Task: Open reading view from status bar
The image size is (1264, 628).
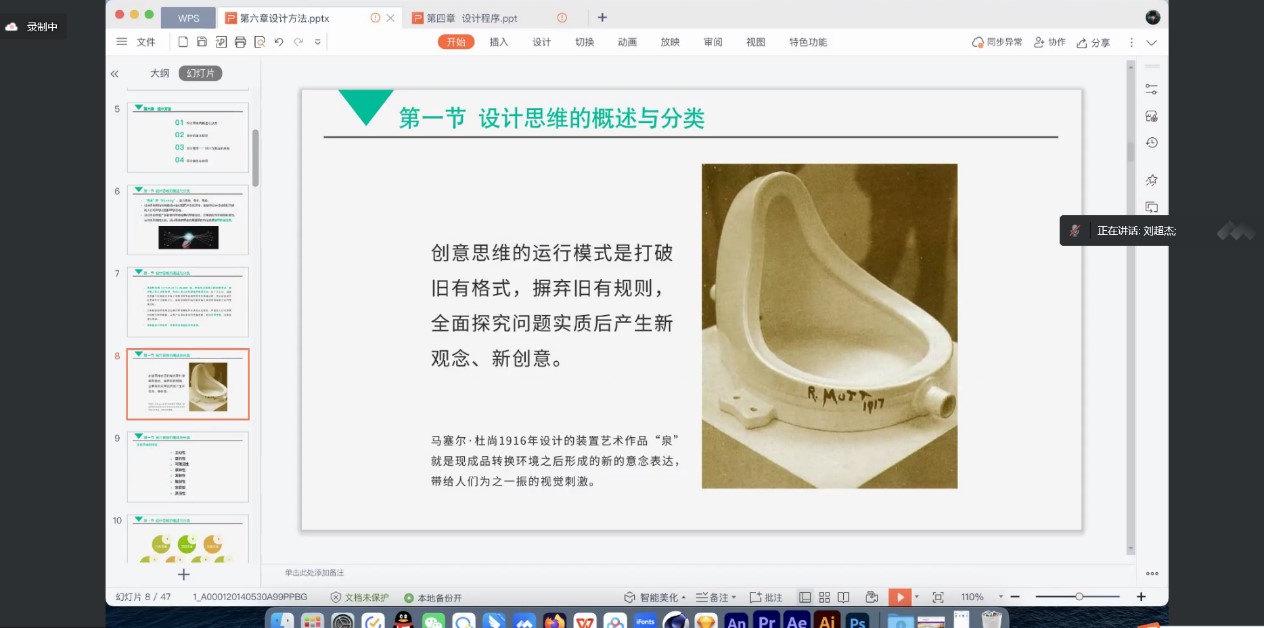Action: pos(842,597)
